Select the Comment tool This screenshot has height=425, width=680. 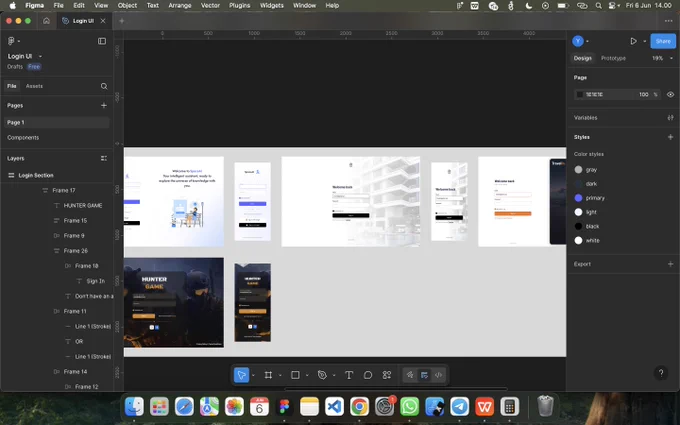point(368,375)
